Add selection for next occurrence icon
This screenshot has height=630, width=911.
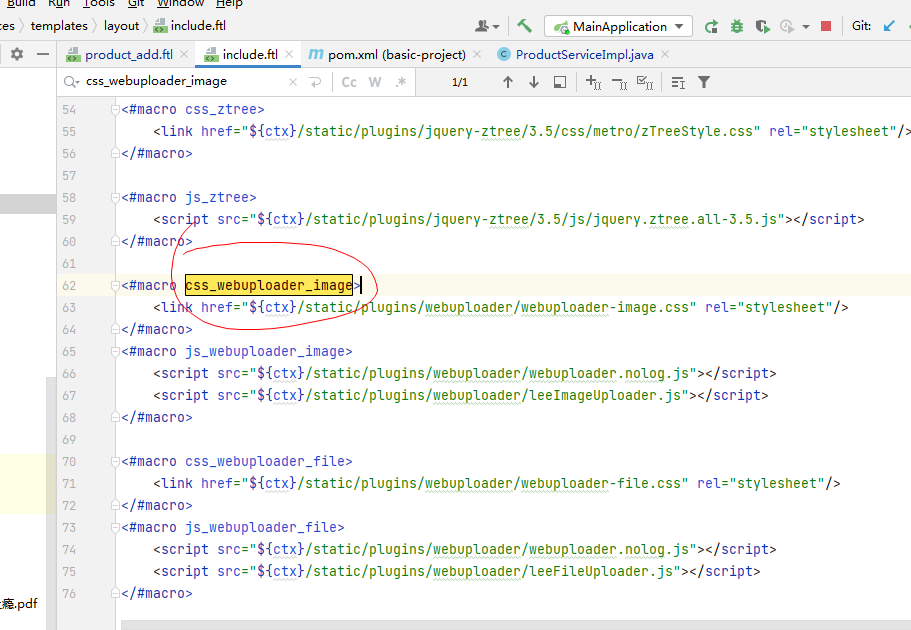[593, 82]
